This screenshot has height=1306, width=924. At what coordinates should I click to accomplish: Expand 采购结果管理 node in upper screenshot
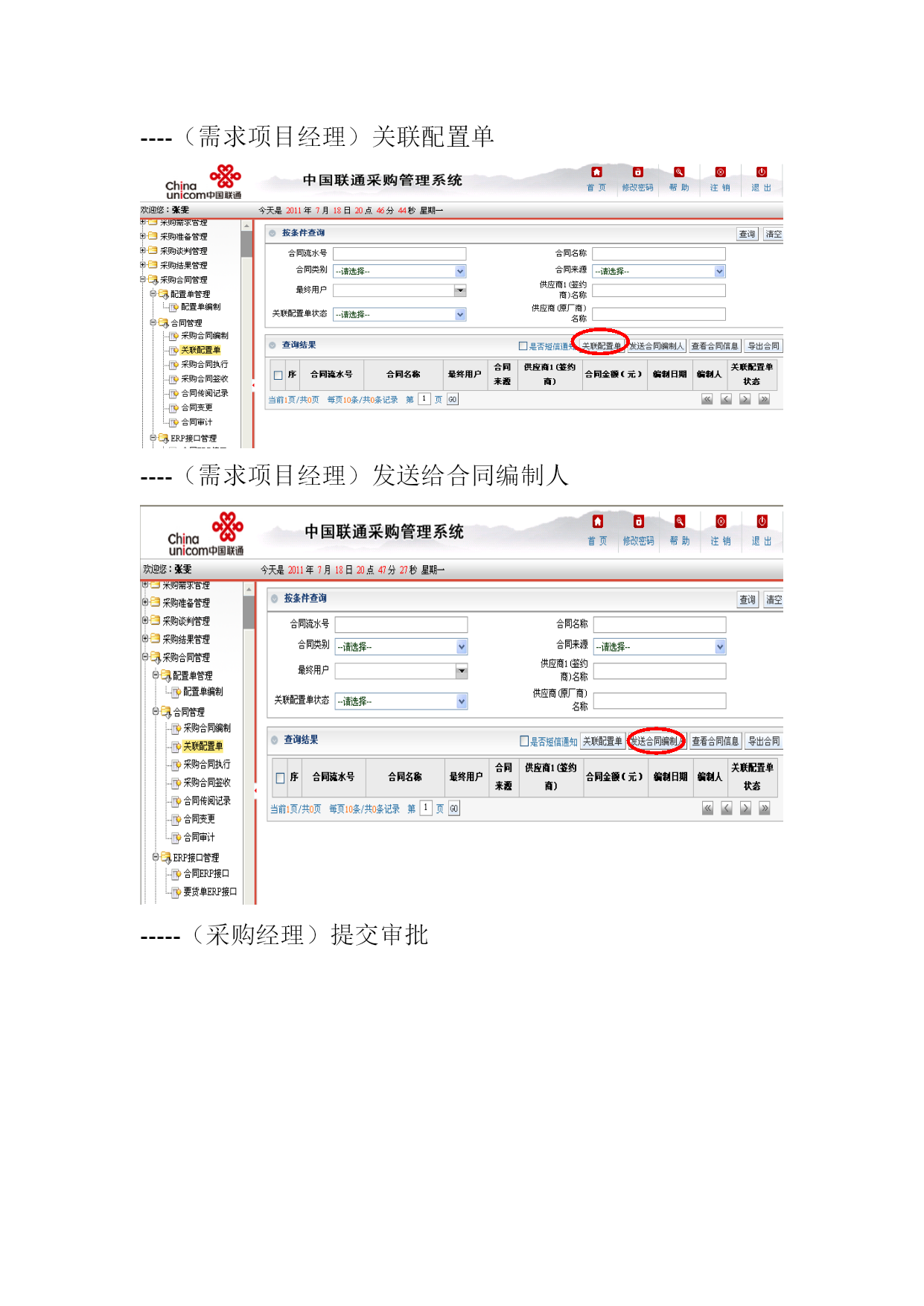[143, 264]
